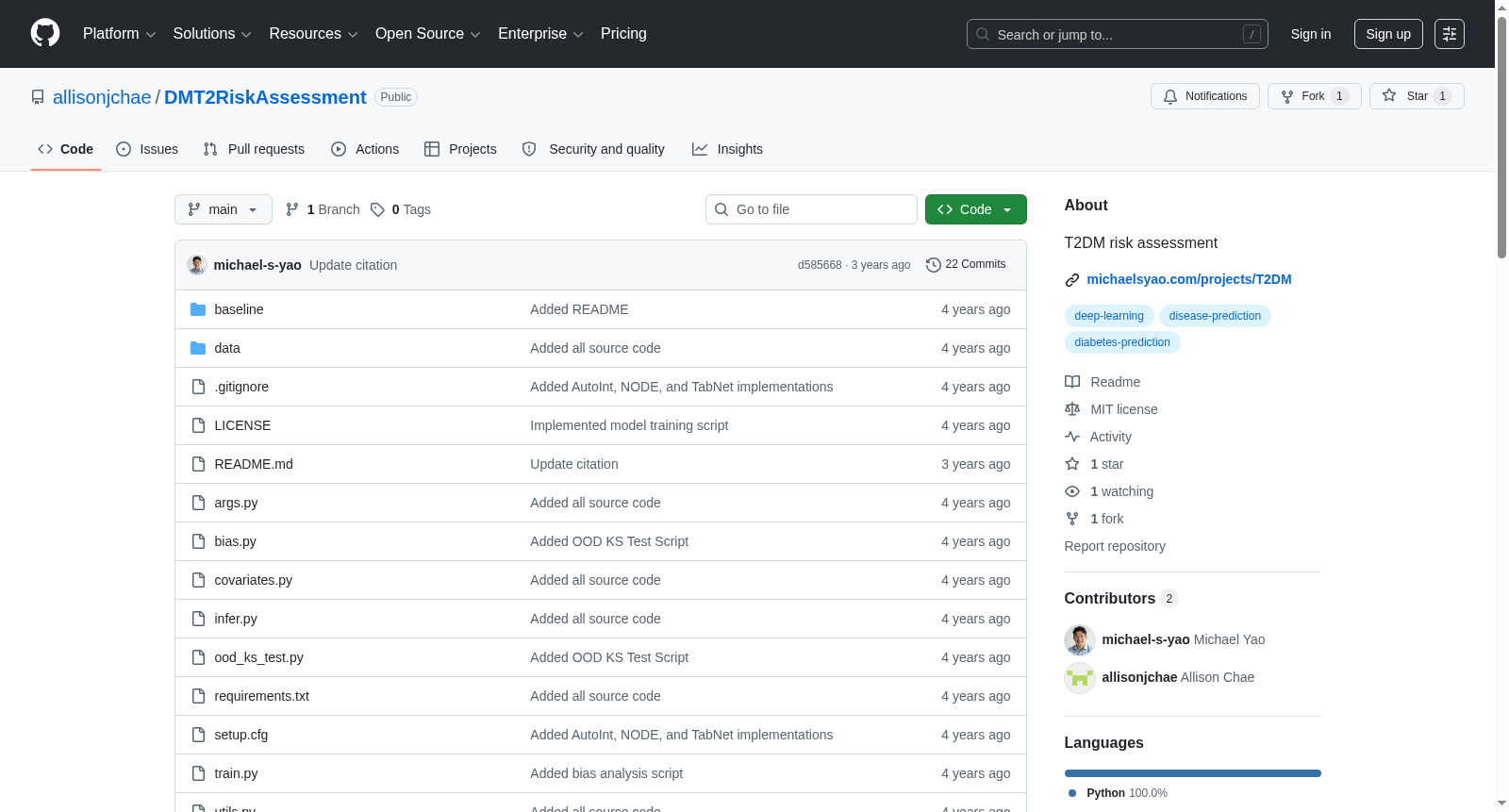Open the global navigation settings icon button
1509x812 pixels.
[1450, 34]
